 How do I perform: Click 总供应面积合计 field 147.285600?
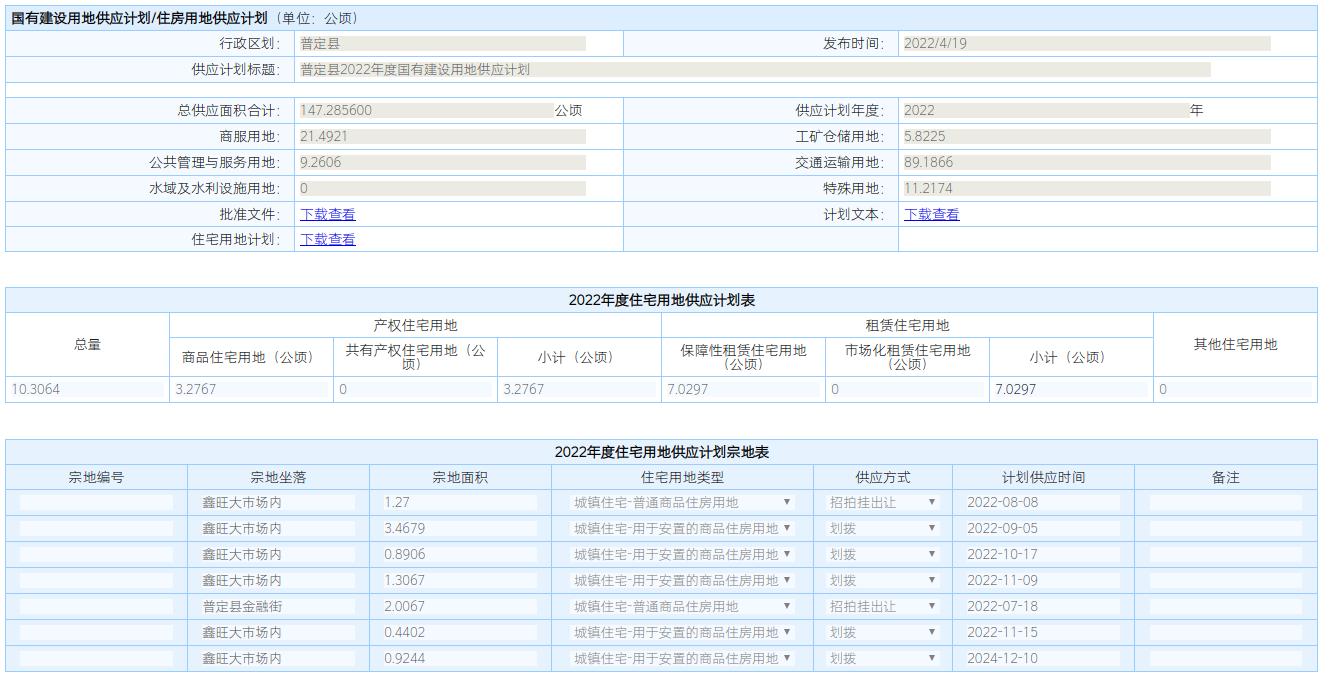click(426, 110)
